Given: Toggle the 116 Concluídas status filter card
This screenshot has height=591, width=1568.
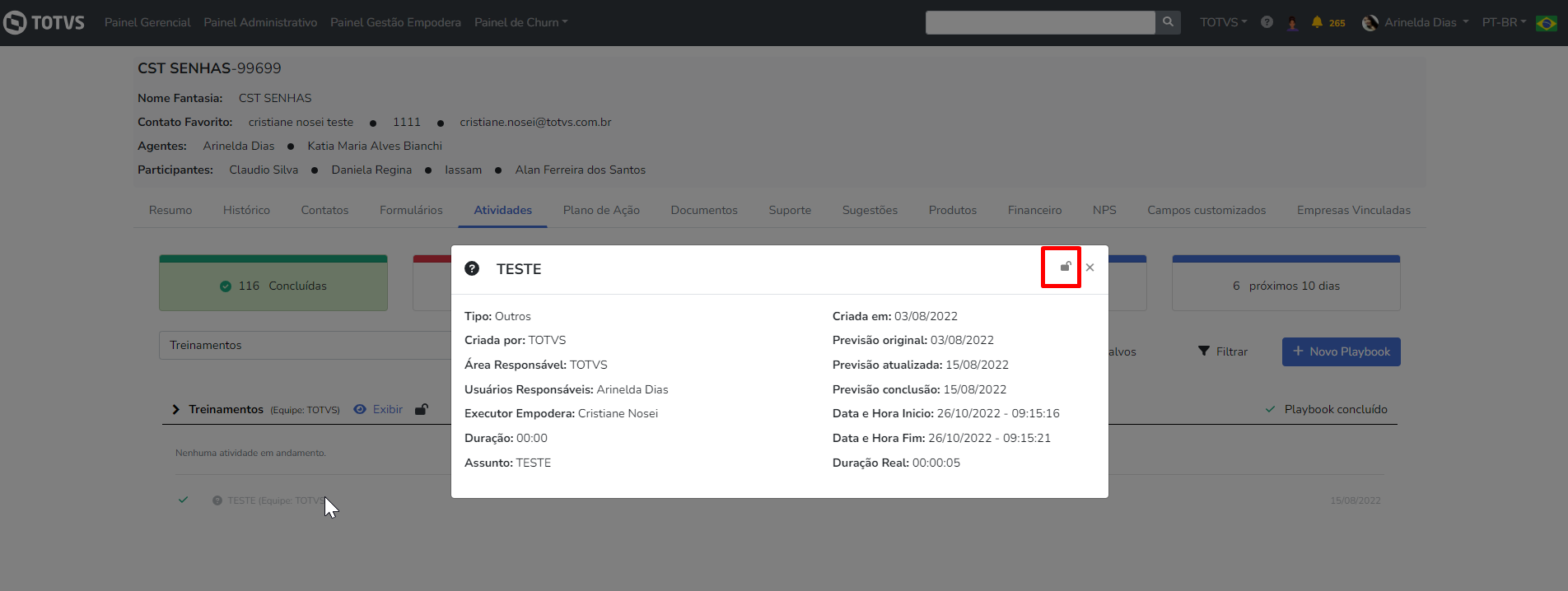Looking at the screenshot, I should 273,285.
